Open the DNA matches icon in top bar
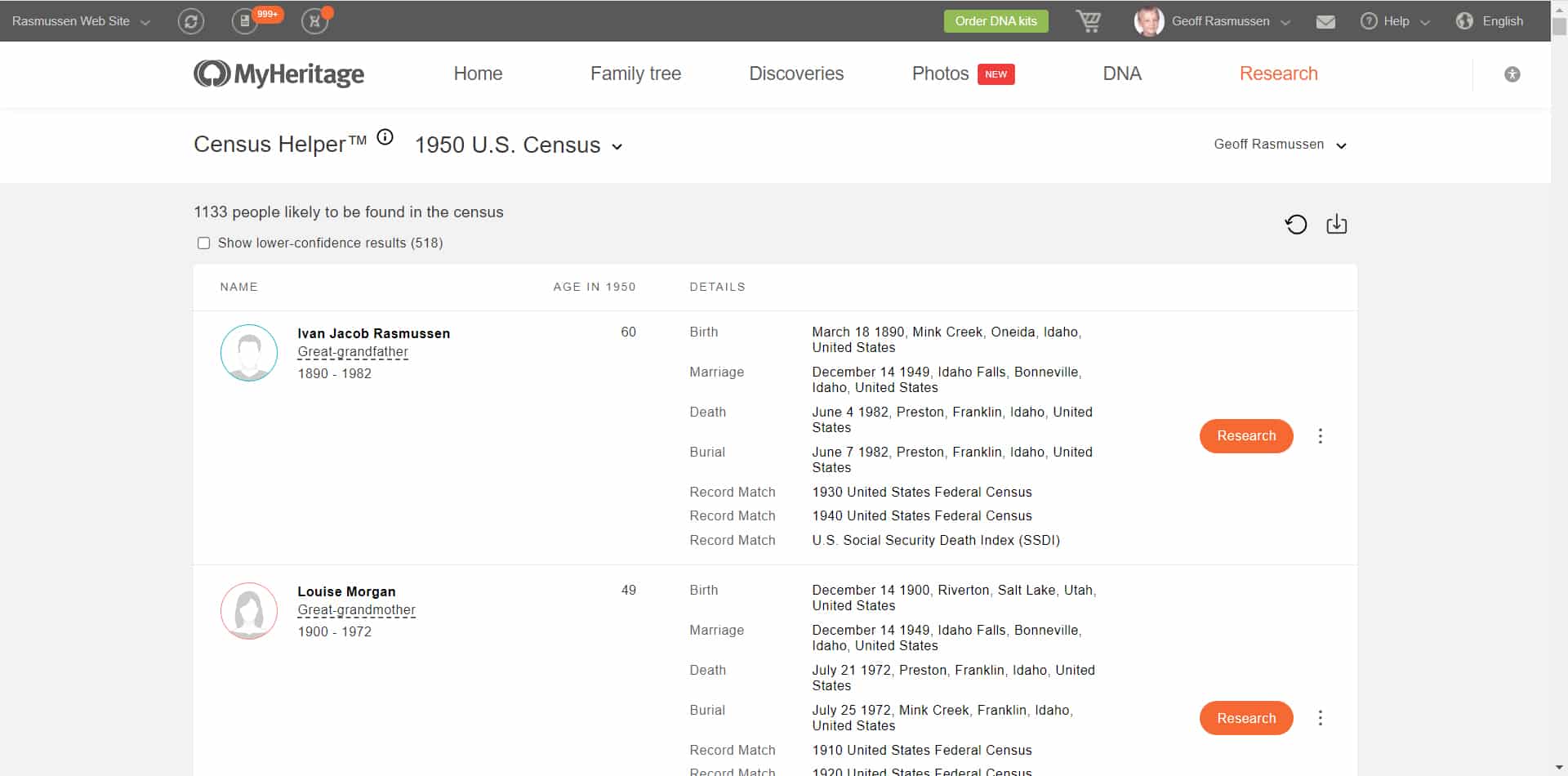Image resolution: width=1568 pixels, height=776 pixels. pyautogui.click(x=314, y=21)
